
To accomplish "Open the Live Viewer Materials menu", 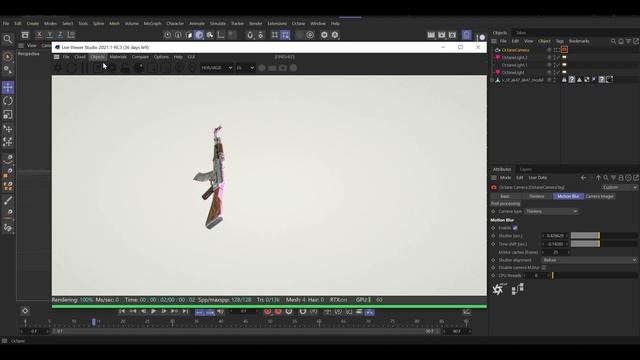I will 118,57.
